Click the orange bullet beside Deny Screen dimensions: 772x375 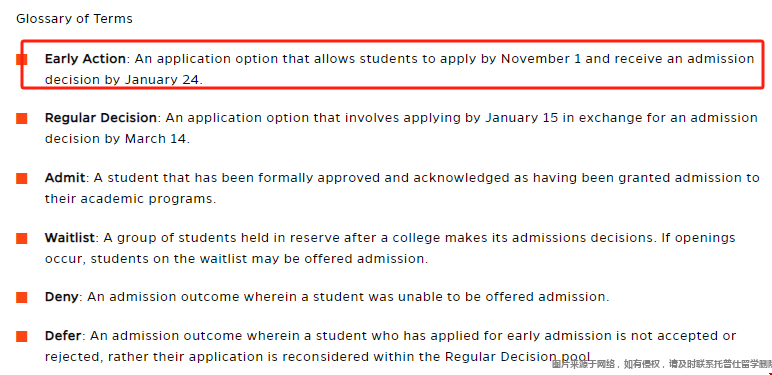tap(22, 298)
